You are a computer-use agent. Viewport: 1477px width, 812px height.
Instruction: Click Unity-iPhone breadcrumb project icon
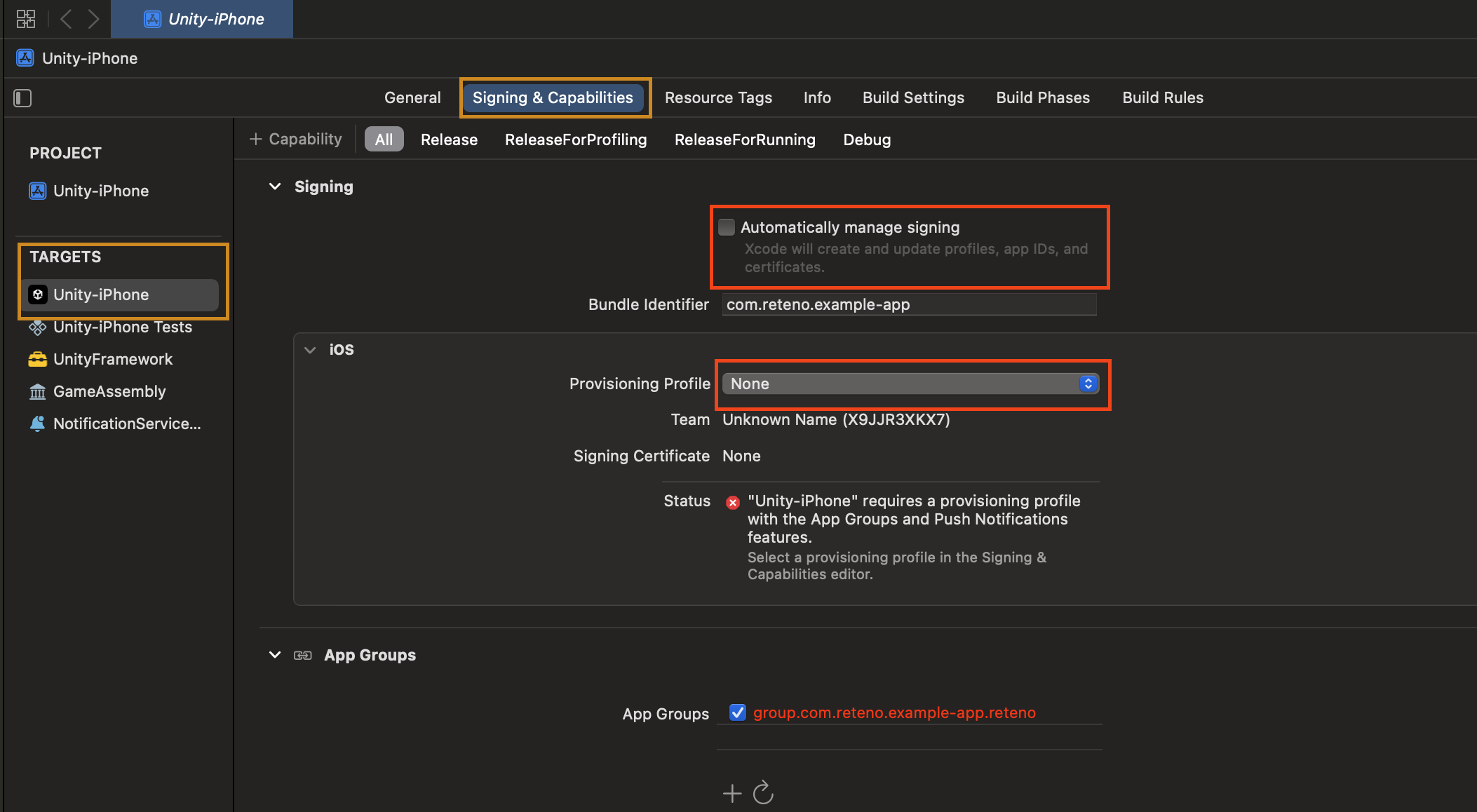click(25, 58)
